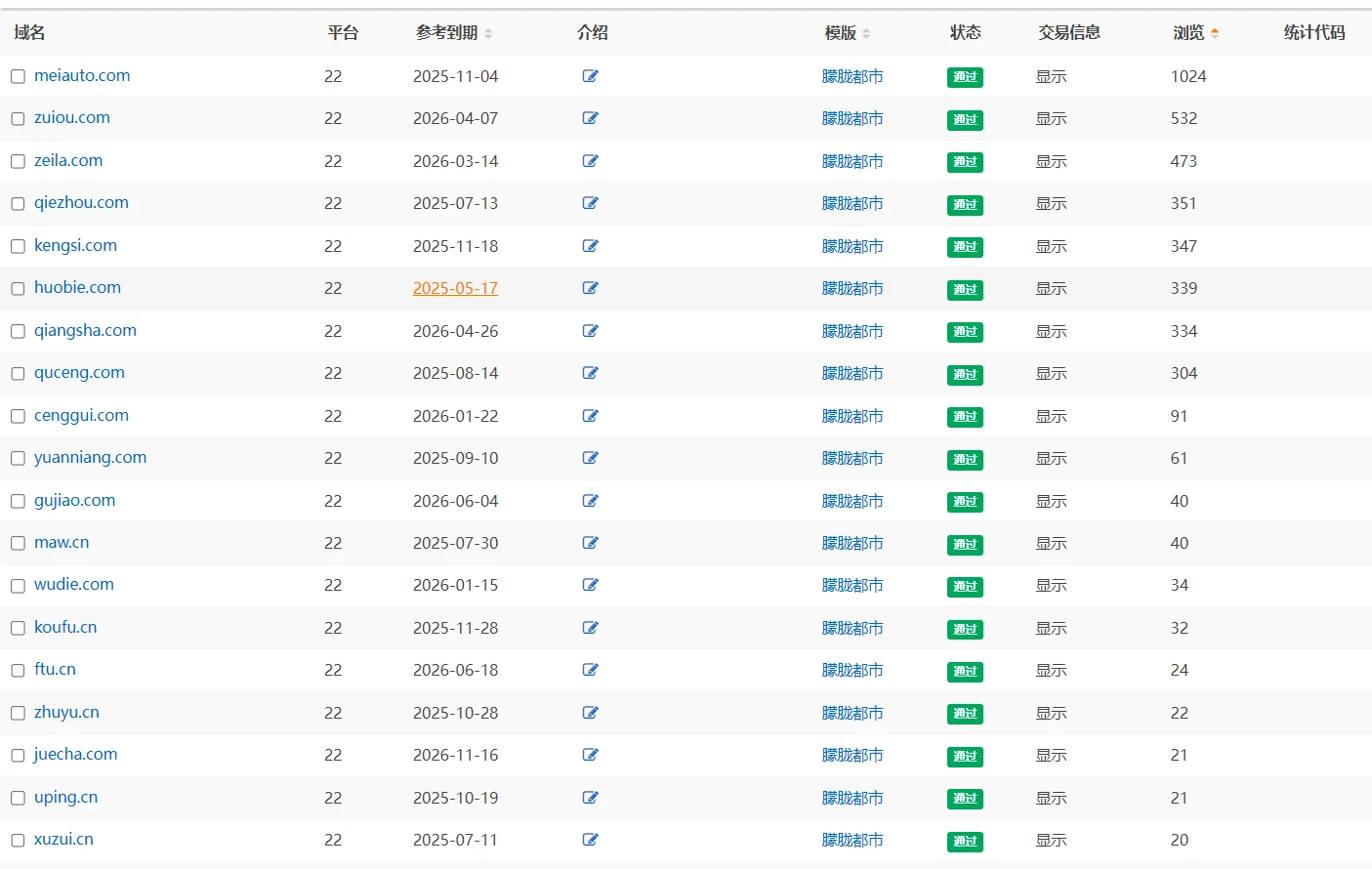Open the edit icon for juecha.com
This screenshot has height=869, width=1372.
[590, 755]
